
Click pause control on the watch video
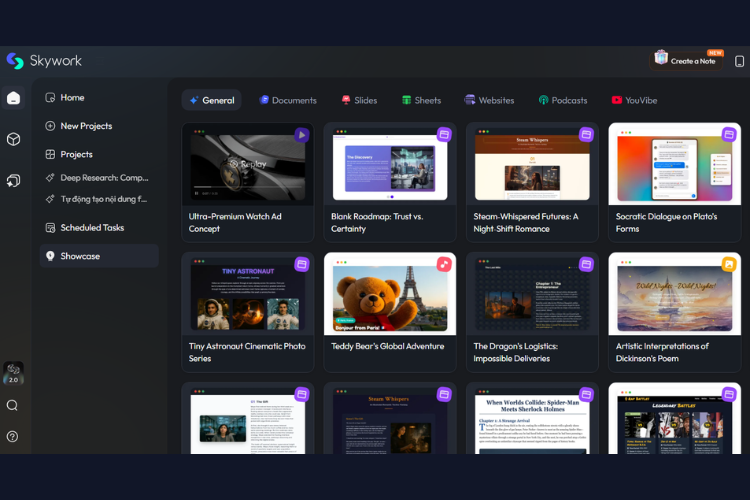tap(197, 193)
